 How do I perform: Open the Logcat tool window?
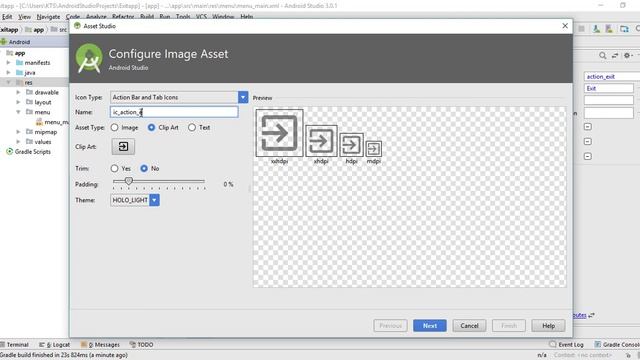point(55,344)
